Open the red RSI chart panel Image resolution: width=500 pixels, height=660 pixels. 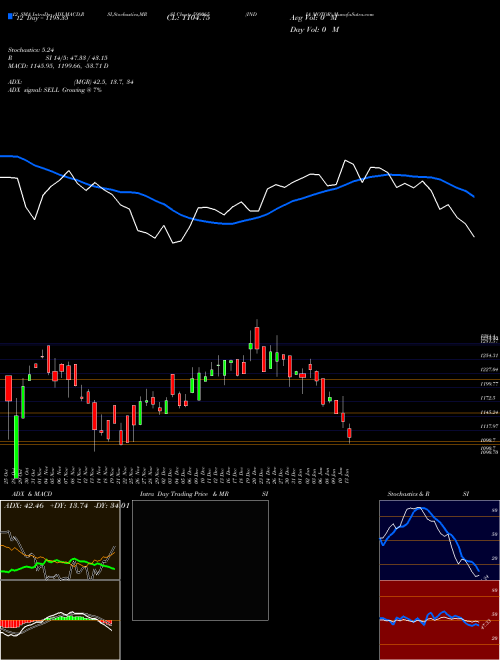tap(439, 620)
